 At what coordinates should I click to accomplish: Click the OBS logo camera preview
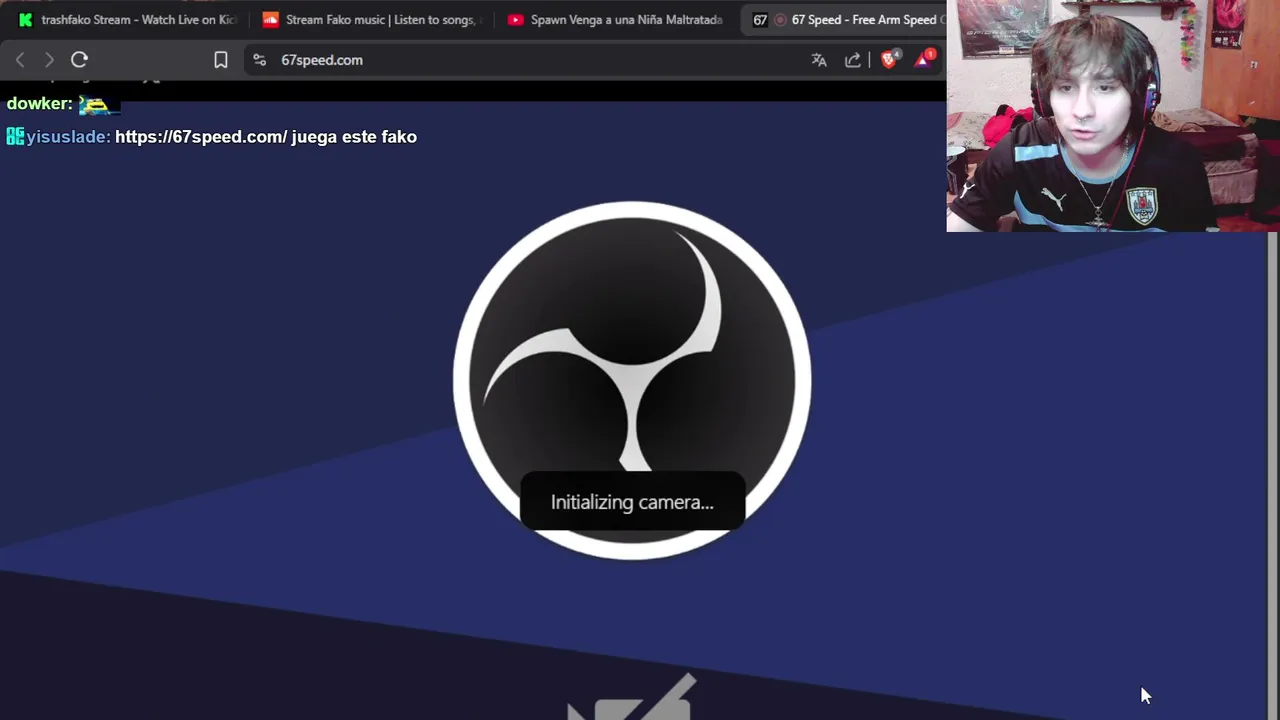(x=632, y=380)
